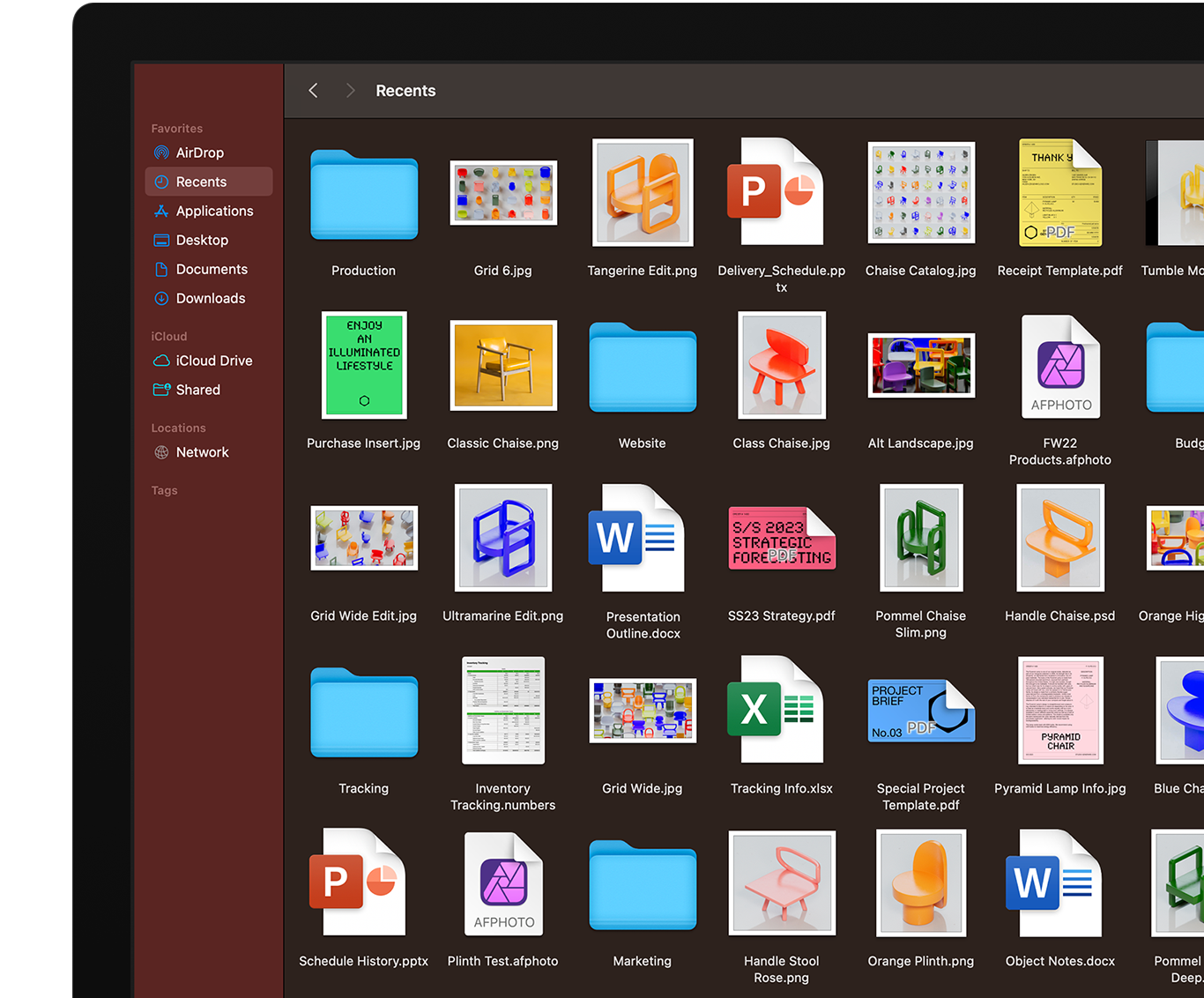Select the Class Chaise.jpg thumbnail
Image resolution: width=1204 pixels, height=998 pixels.
pyautogui.click(x=782, y=365)
